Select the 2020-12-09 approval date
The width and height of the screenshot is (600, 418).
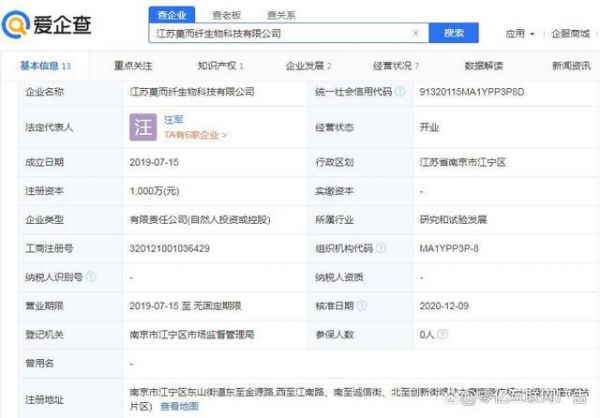(444, 306)
